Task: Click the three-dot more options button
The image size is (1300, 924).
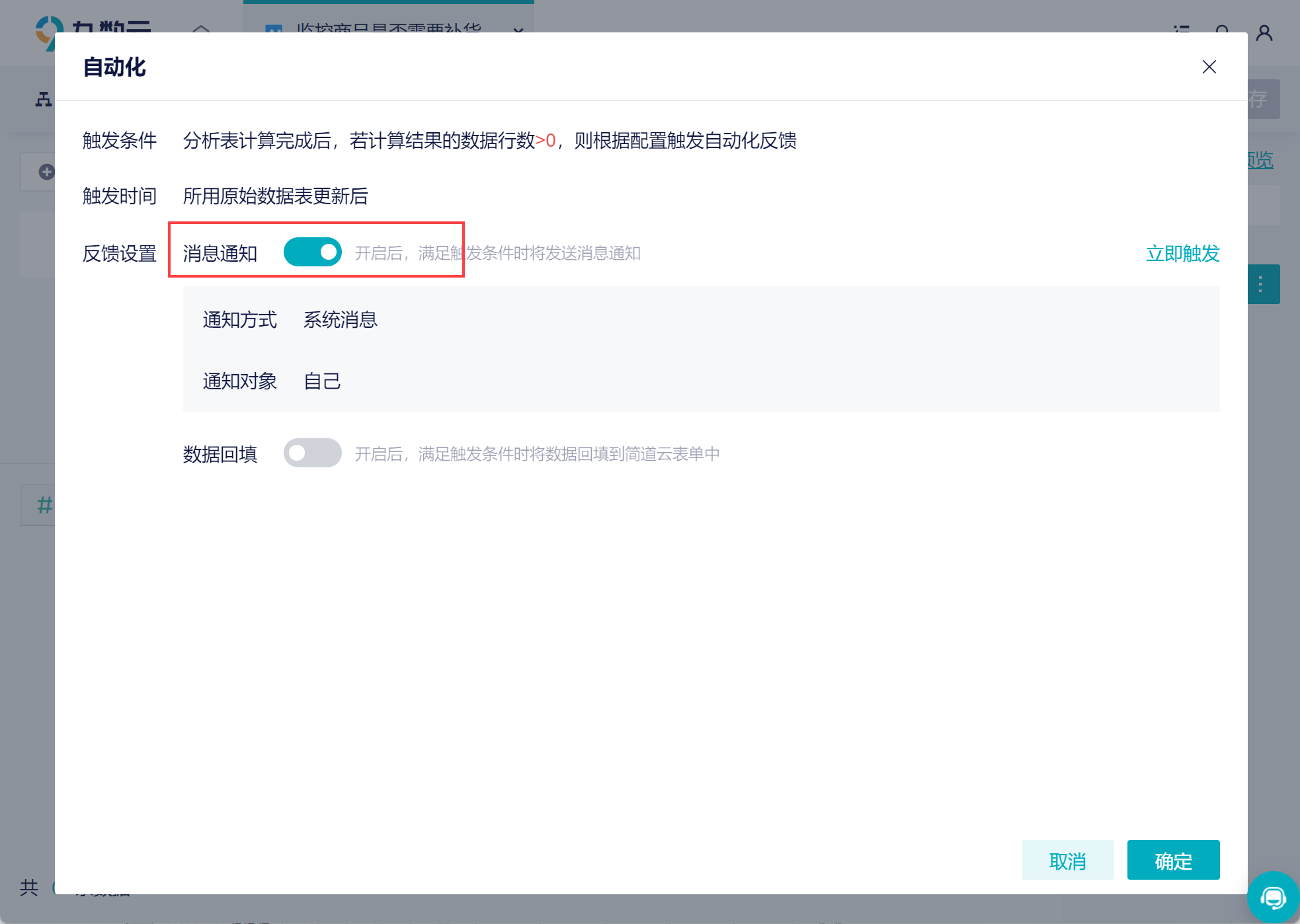Action: click(1262, 284)
